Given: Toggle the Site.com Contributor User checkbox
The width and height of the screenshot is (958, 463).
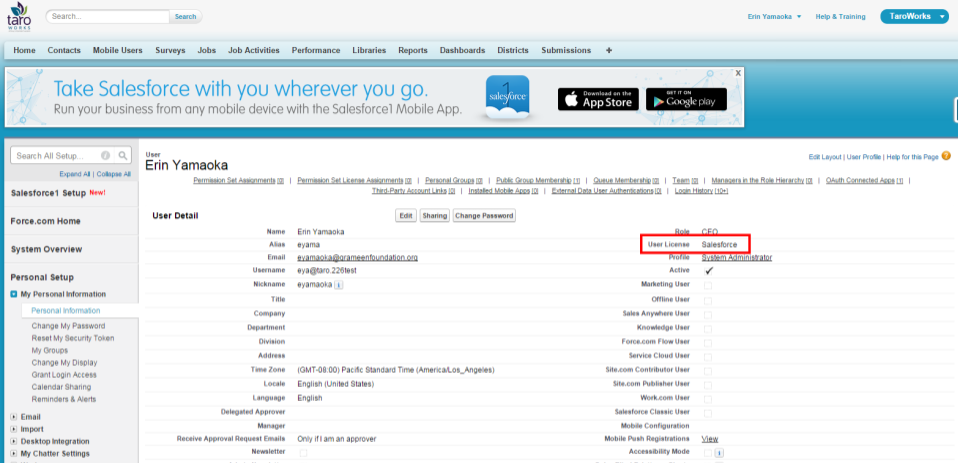Looking at the screenshot, I should tap(708, 371).
